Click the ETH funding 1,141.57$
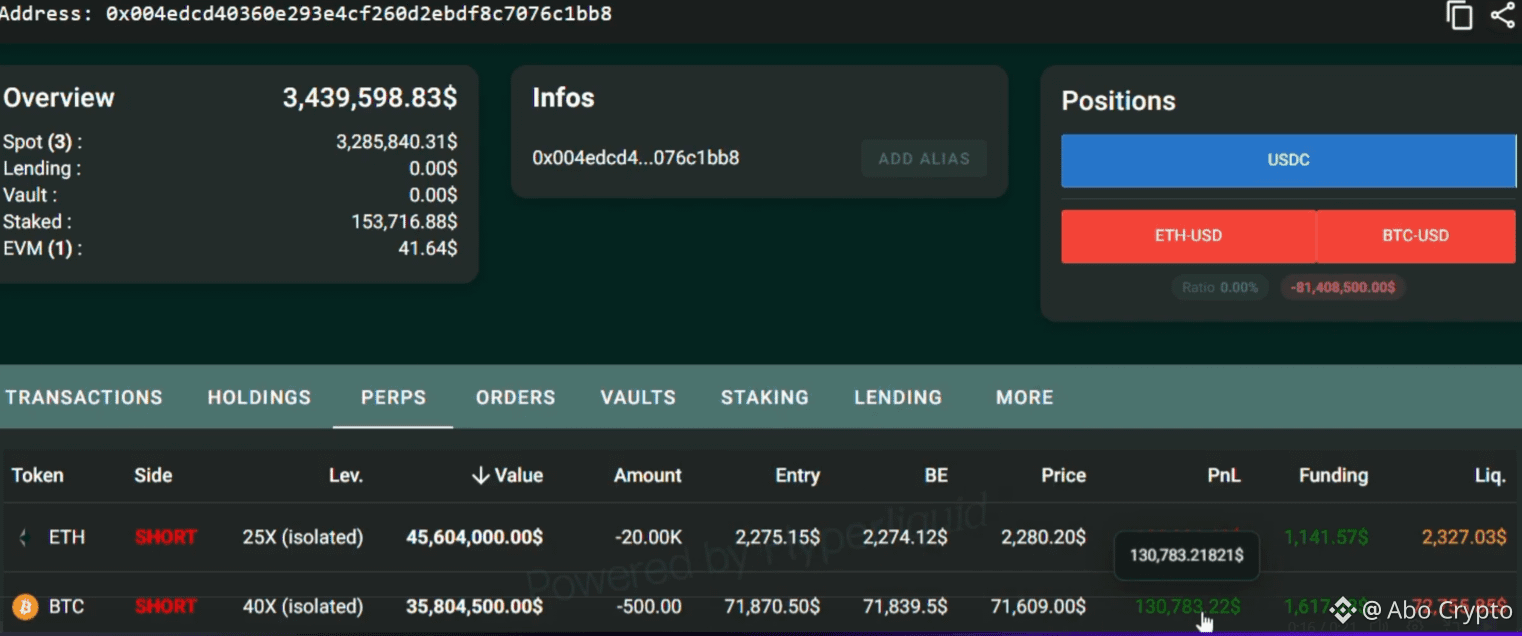This screenshot has height=636, width=1522. pyautogui.click(x=1326, y=537)
